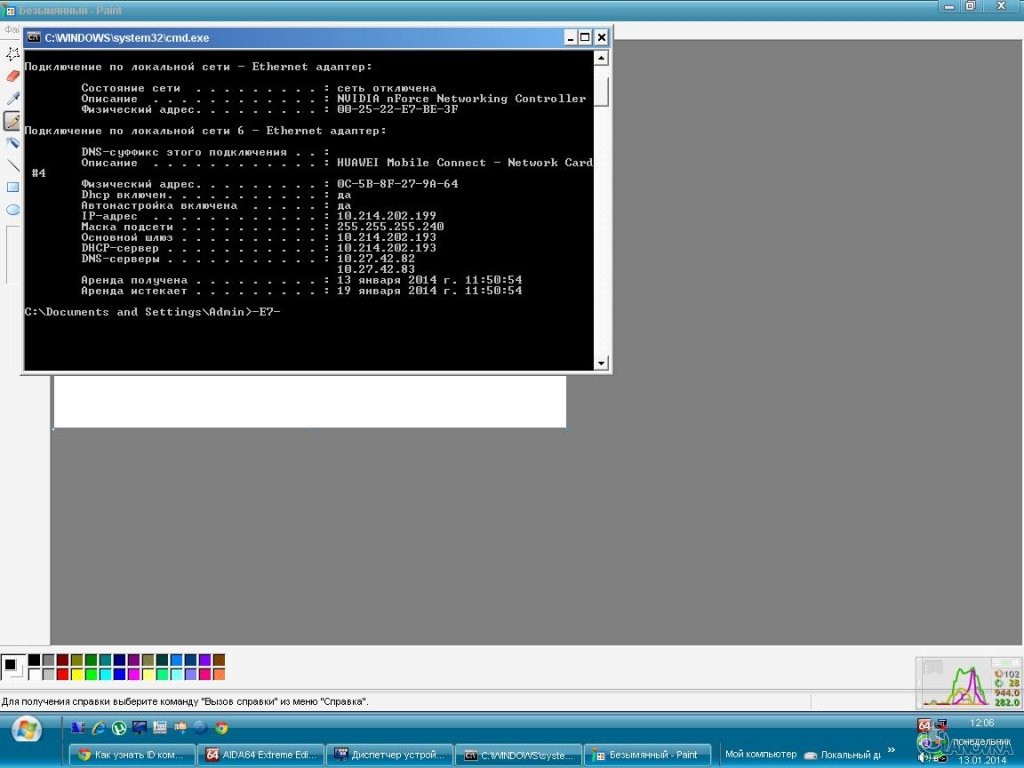This screenshot has width=1024, height=768.
Task: Select the Pencil tool
Action: (x=12, y=121)
